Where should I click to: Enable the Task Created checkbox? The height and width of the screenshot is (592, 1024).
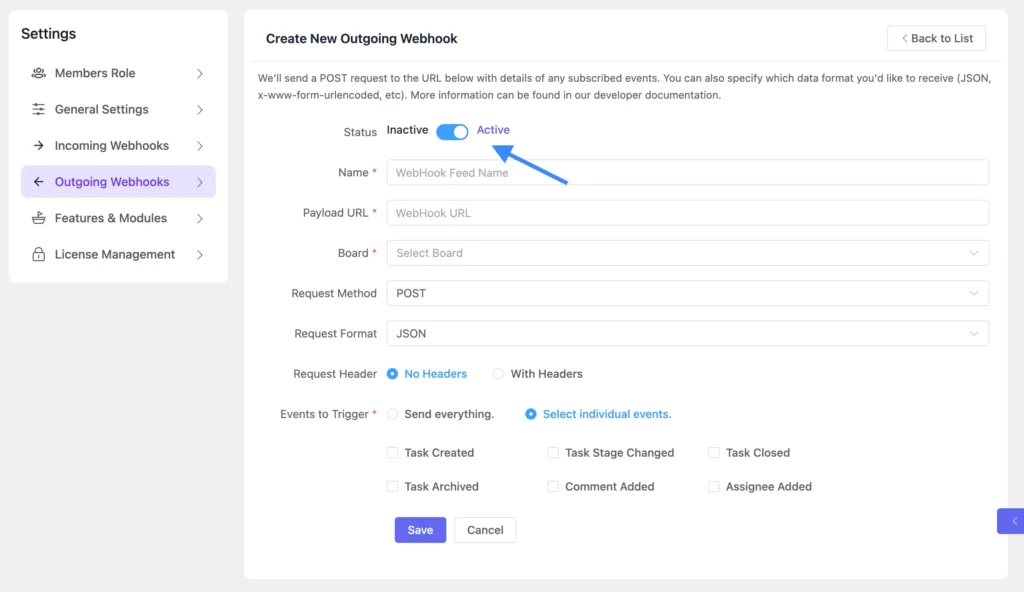coord(393,453)
